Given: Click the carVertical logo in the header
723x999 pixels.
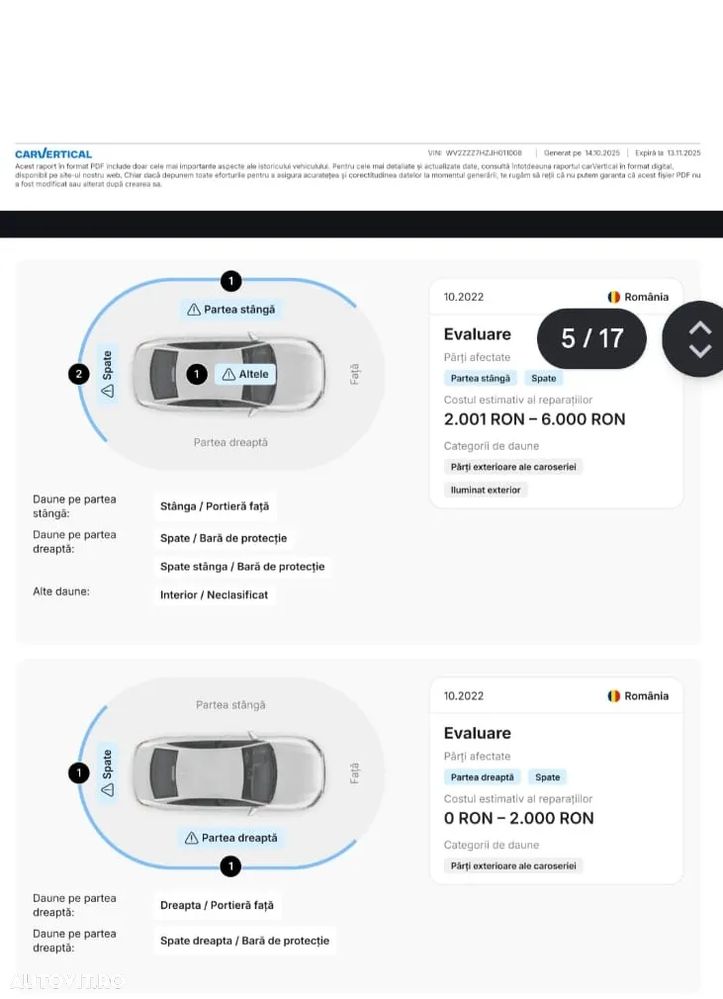Looking at the screenshot, I should point(53,154).
